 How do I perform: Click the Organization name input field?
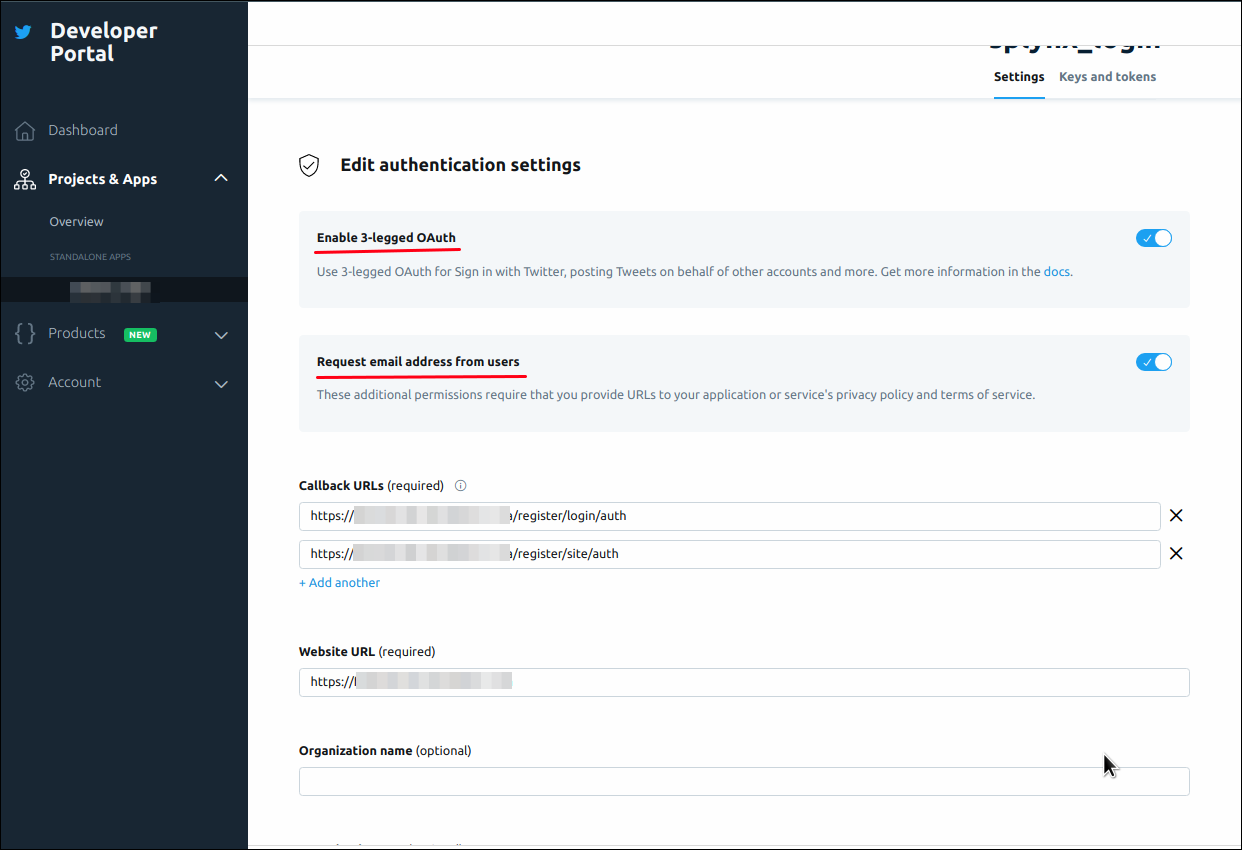743,782
